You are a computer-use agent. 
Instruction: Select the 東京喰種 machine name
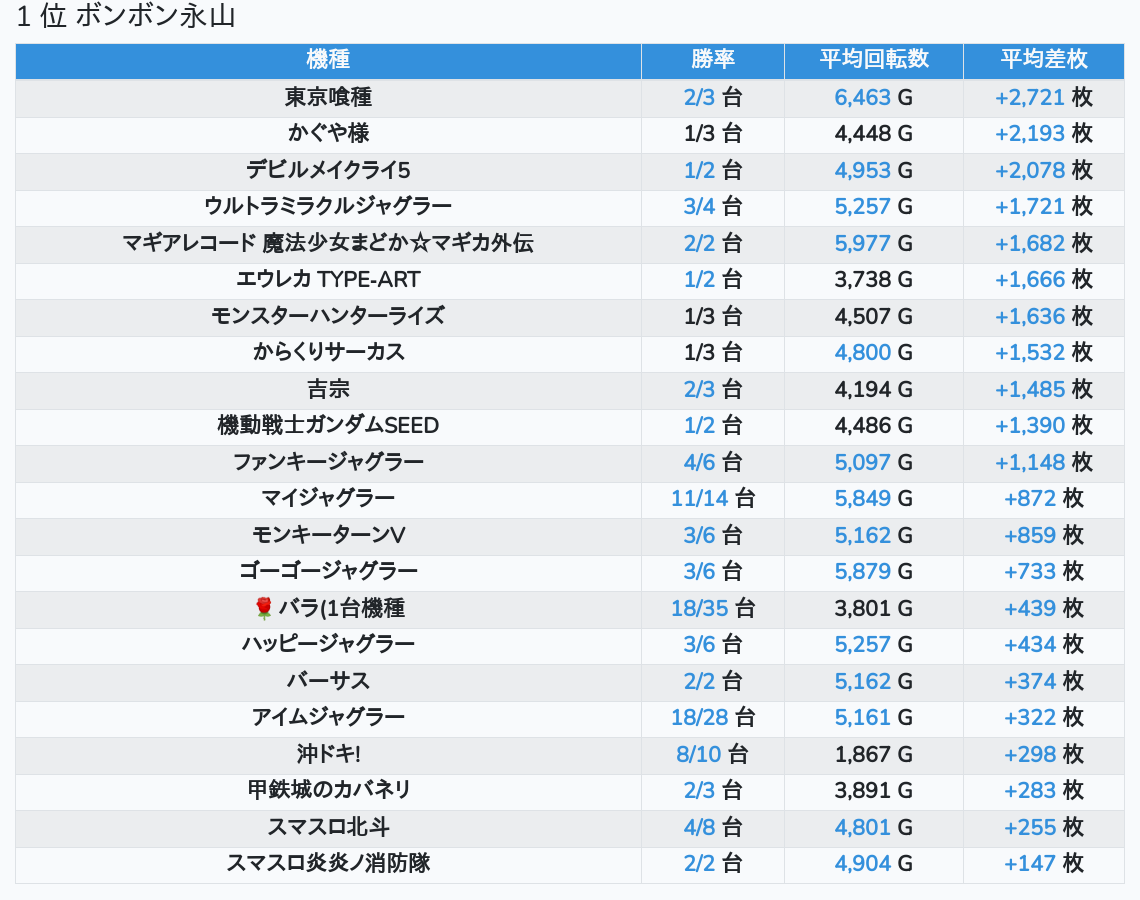328,97
